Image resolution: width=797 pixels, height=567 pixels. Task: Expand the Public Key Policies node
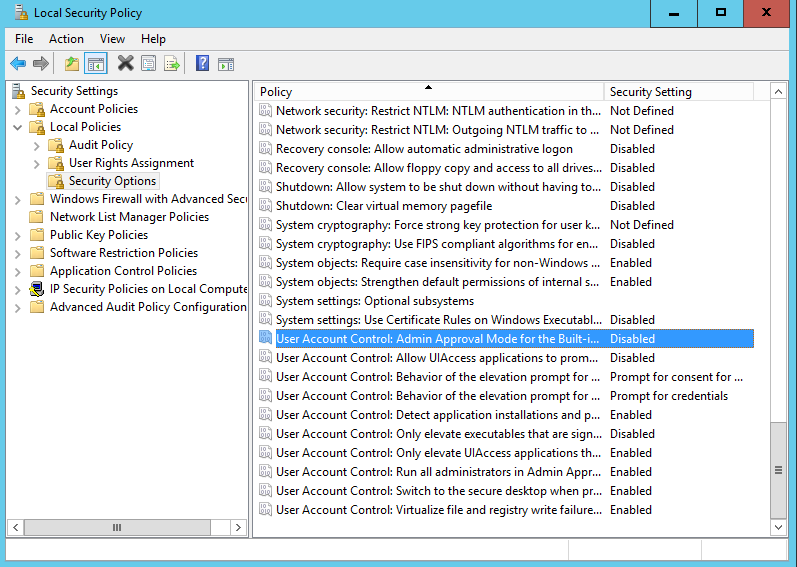click(x=18, y=235)
